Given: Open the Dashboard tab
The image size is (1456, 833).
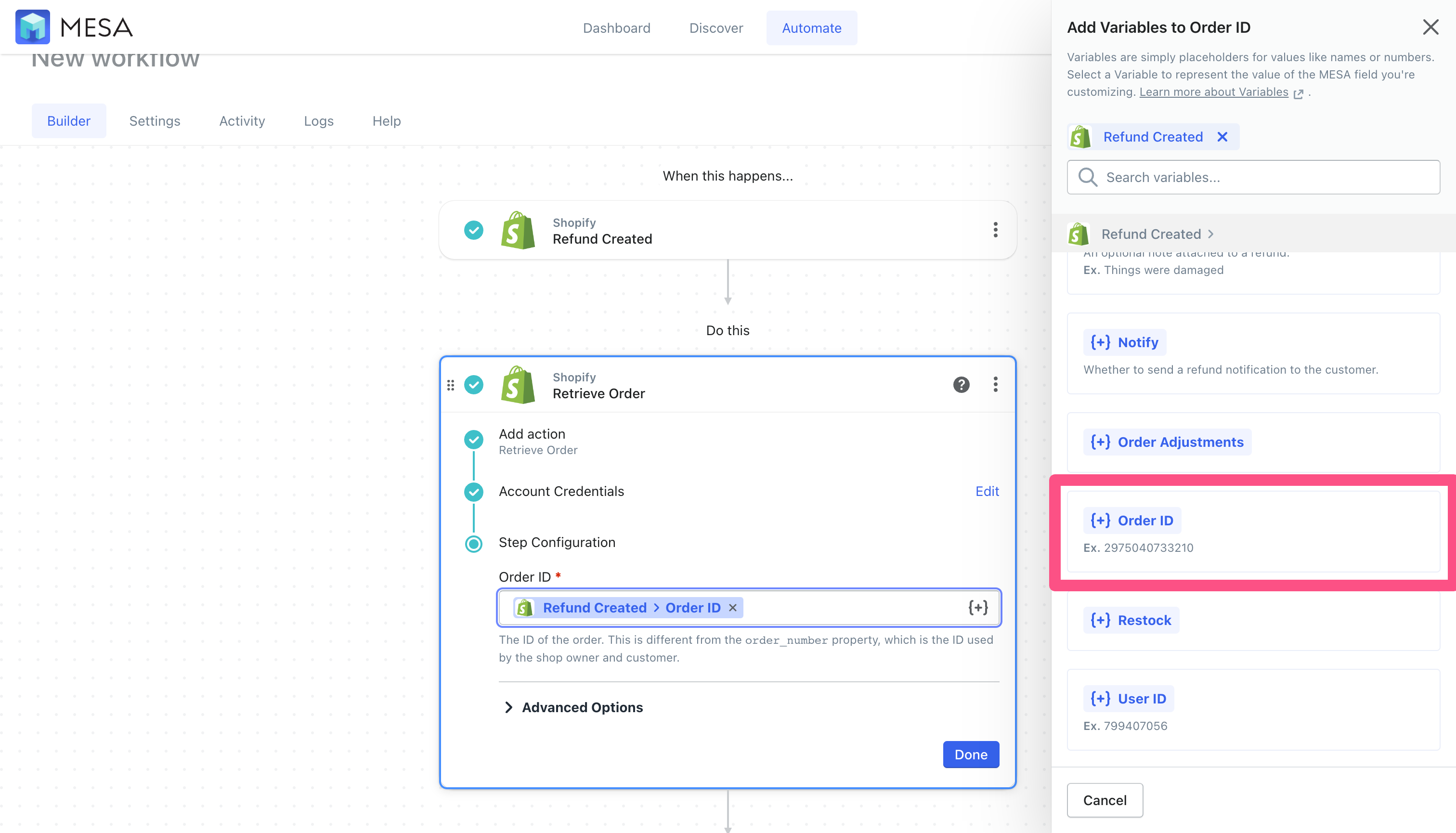Looking at the screenshot, I should point(616,27).
